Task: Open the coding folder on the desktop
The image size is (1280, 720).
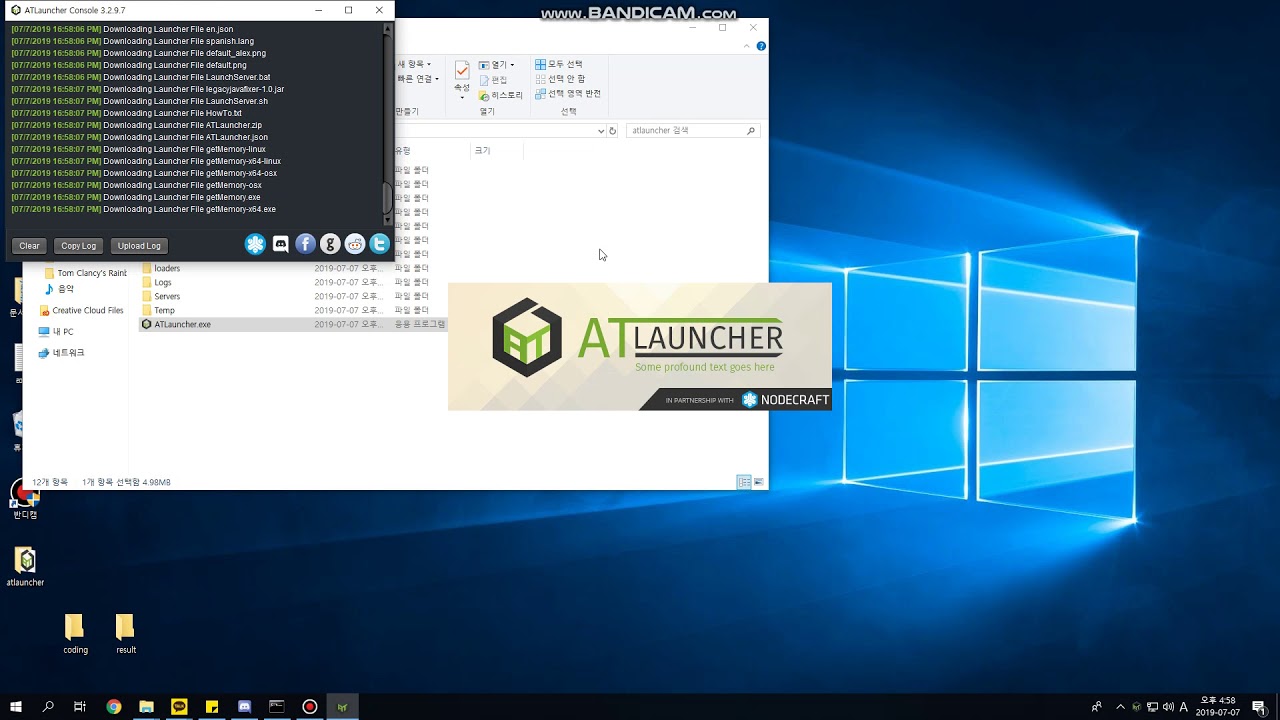Action: click(75, 634)
